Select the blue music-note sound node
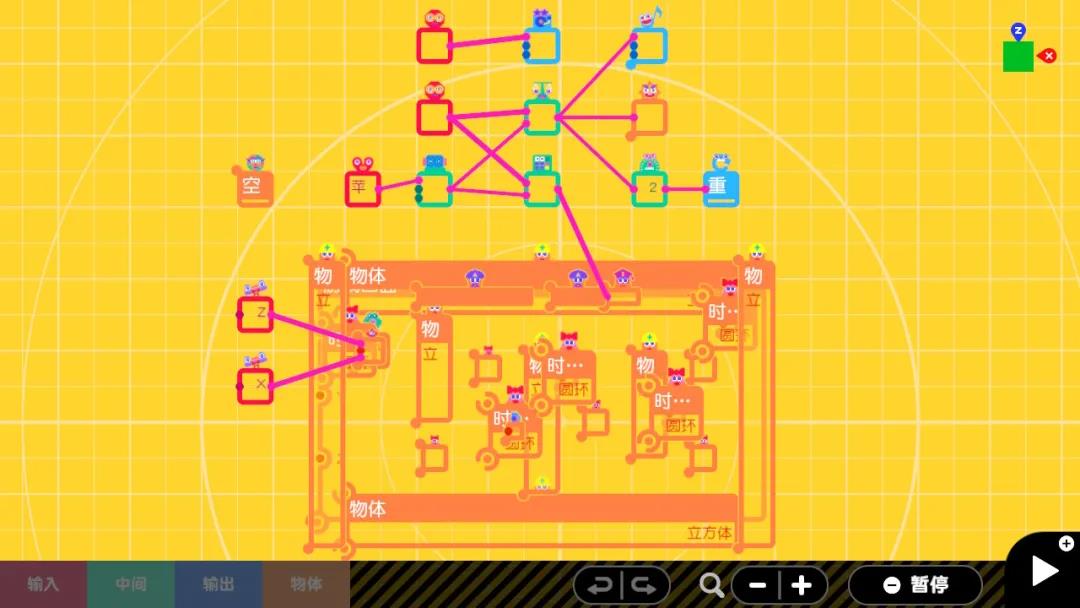Image resolution: width=1080 pixels, height=608 pixels. click(649, 45)
